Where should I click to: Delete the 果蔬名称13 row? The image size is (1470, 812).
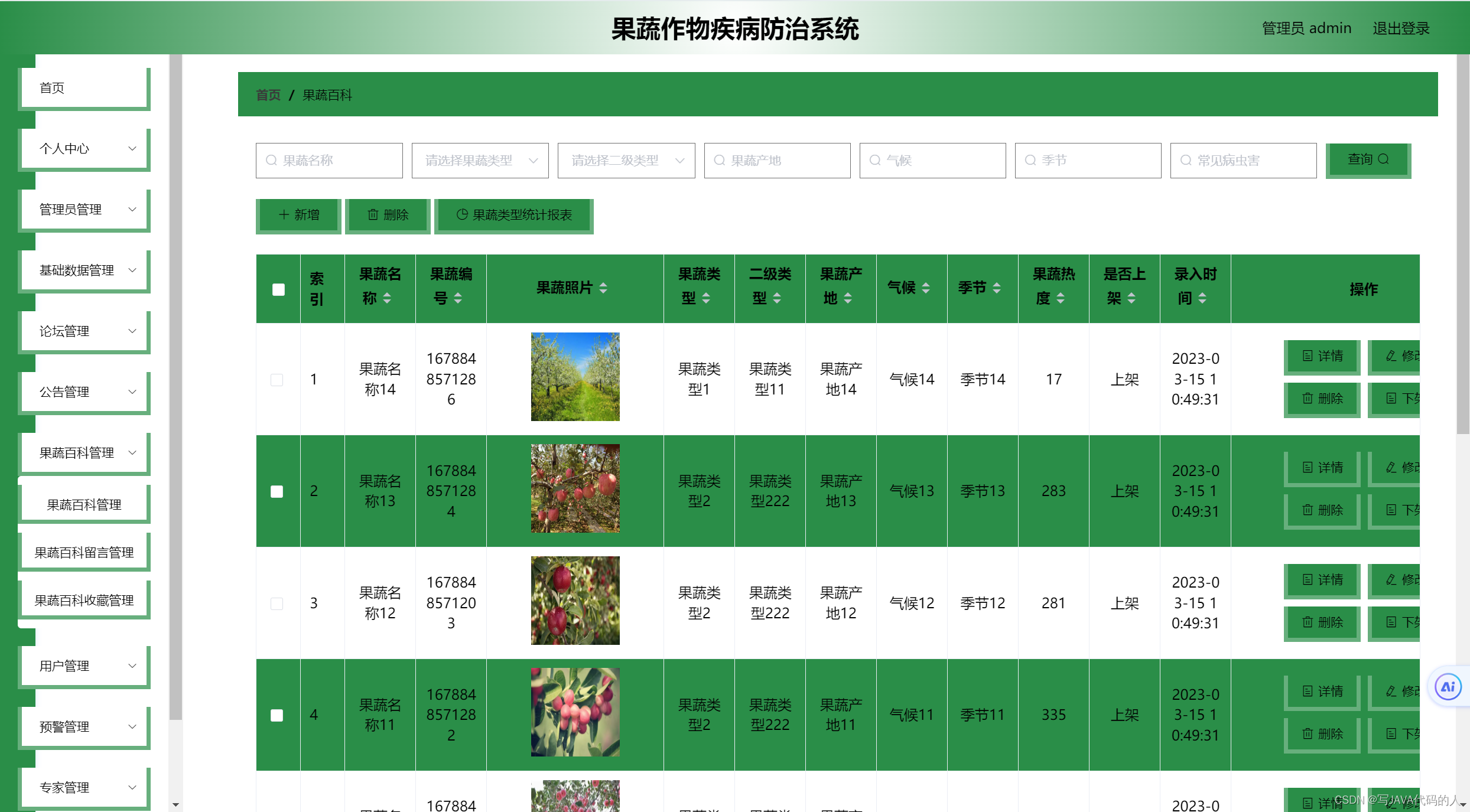point(1322,511)
